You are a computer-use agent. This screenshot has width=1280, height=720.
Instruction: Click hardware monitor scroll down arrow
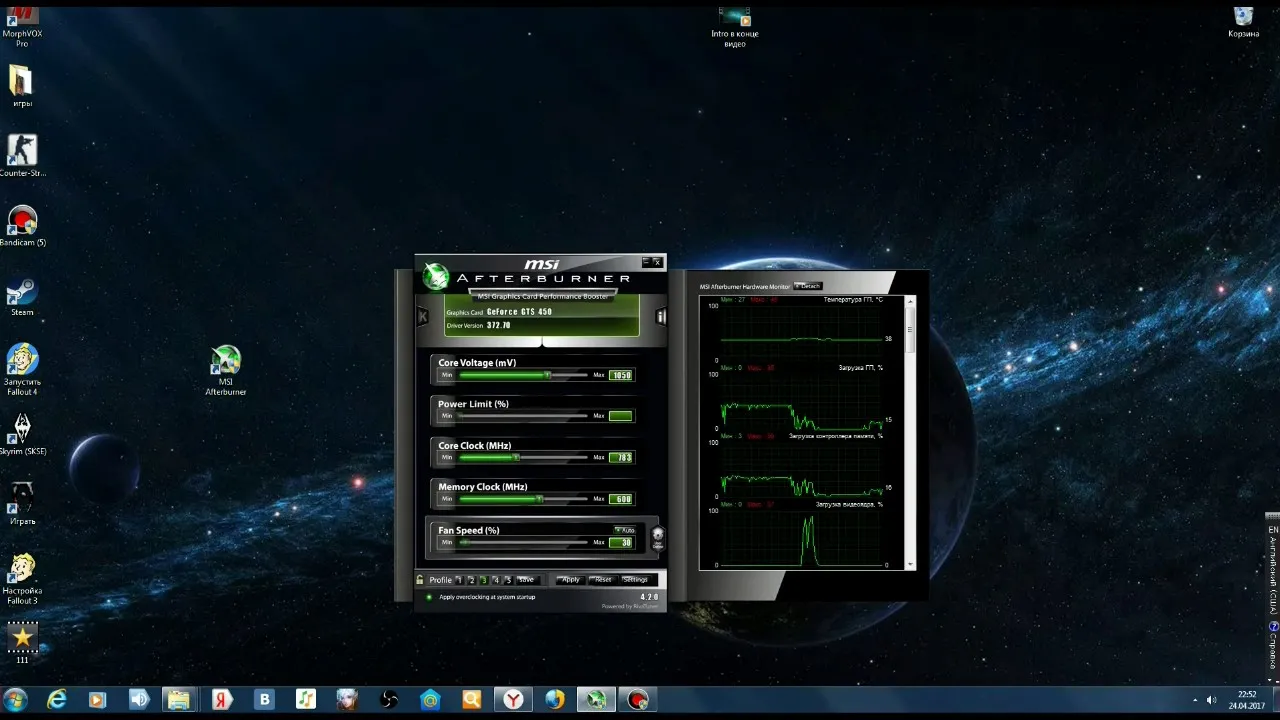[910, 565]
